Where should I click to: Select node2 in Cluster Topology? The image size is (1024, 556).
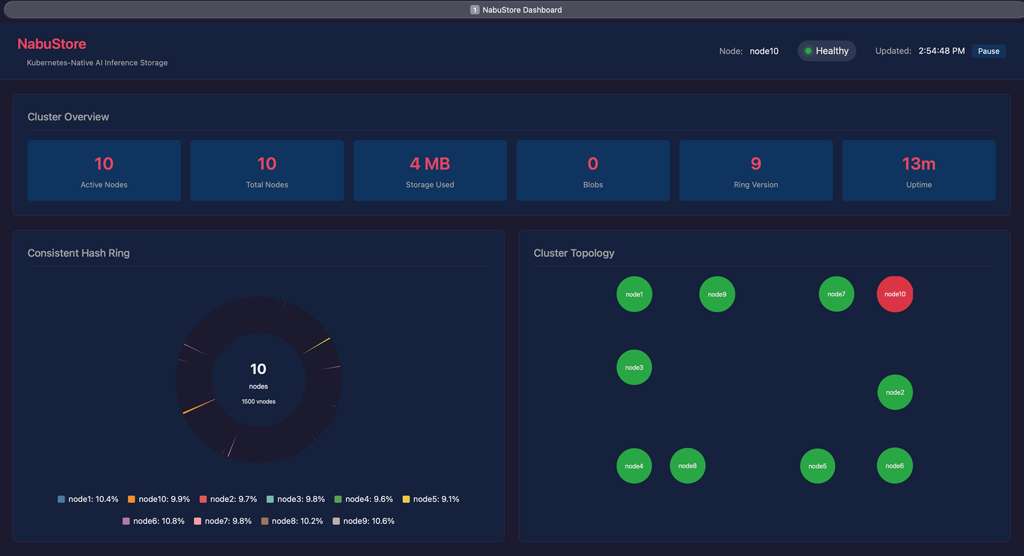click(x=895, y=392)
